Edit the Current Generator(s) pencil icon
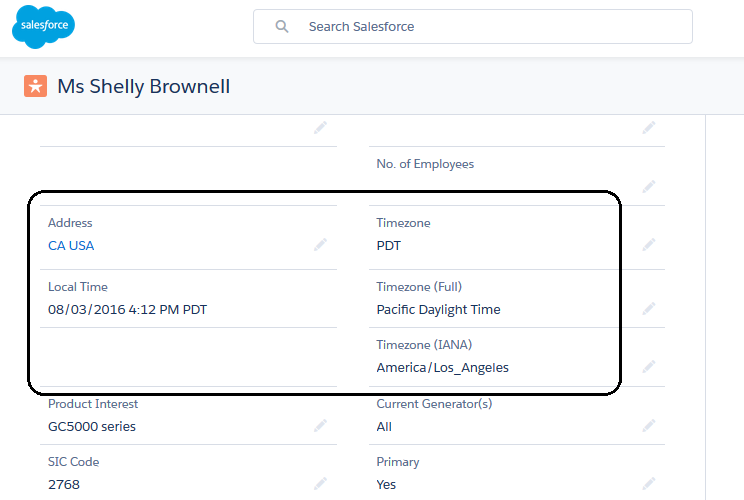This screenshot has width=744, height=500. pyautogui.click(x=649, y=426)
